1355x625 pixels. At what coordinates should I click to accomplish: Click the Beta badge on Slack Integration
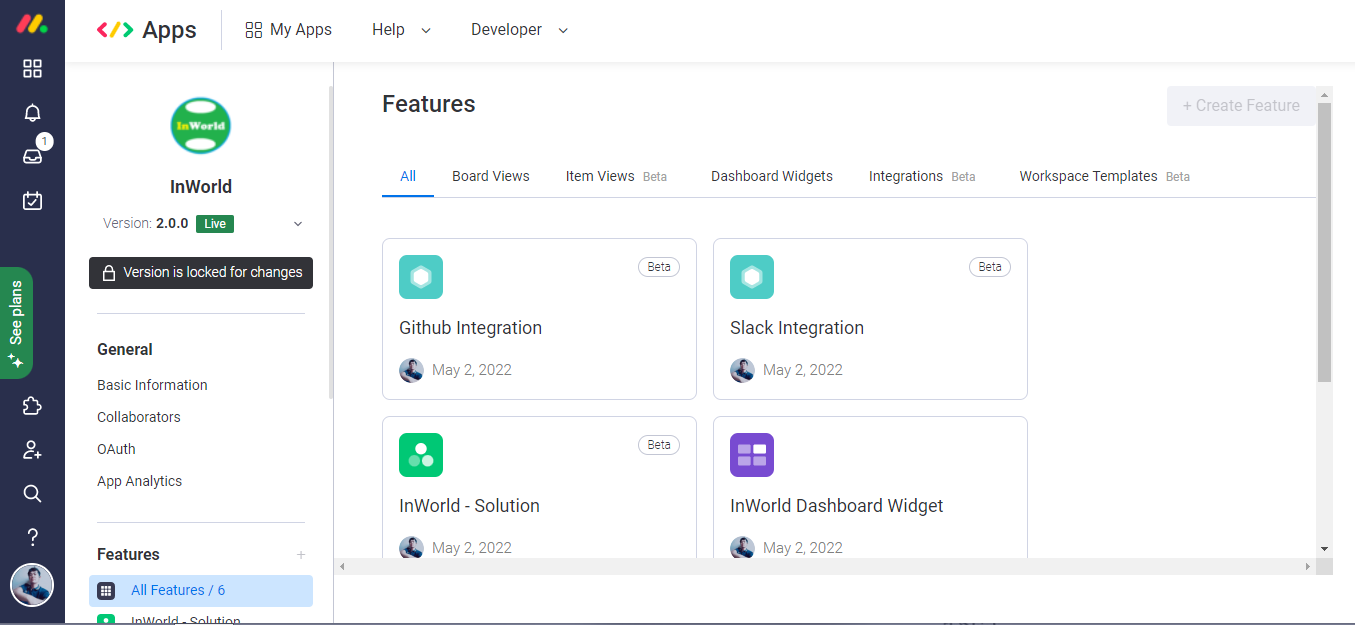[x=990, y=267]
